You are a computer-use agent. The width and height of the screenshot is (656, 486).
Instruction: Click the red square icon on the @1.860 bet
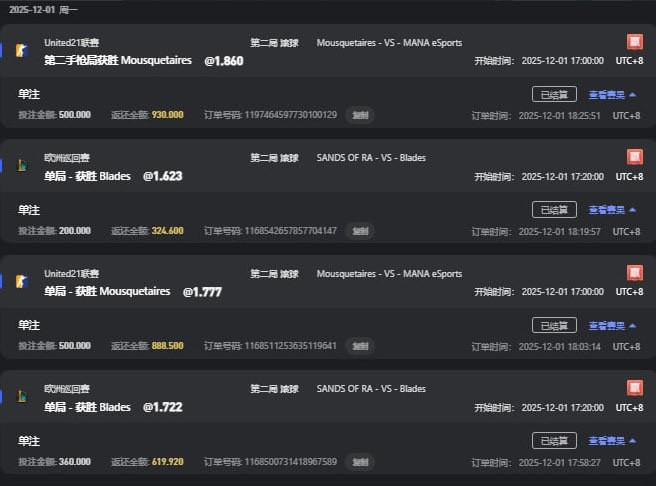[634, 42]
